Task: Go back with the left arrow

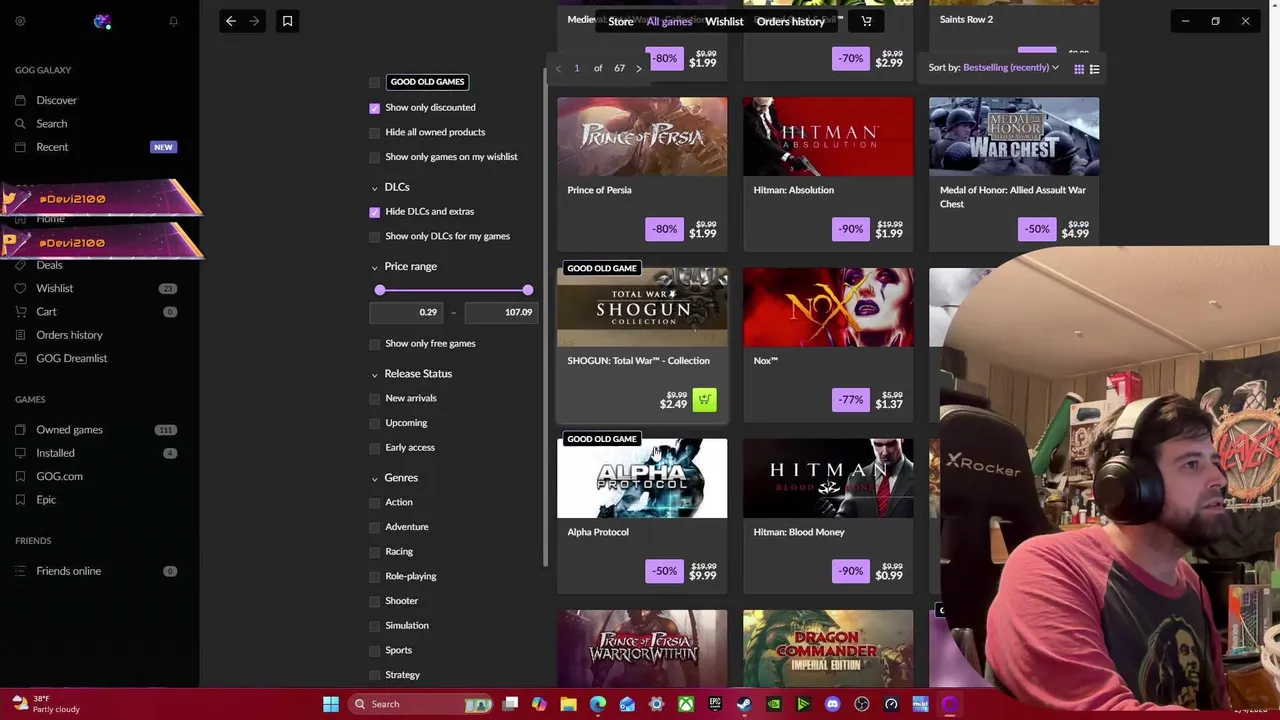Action: pos(231,21)
